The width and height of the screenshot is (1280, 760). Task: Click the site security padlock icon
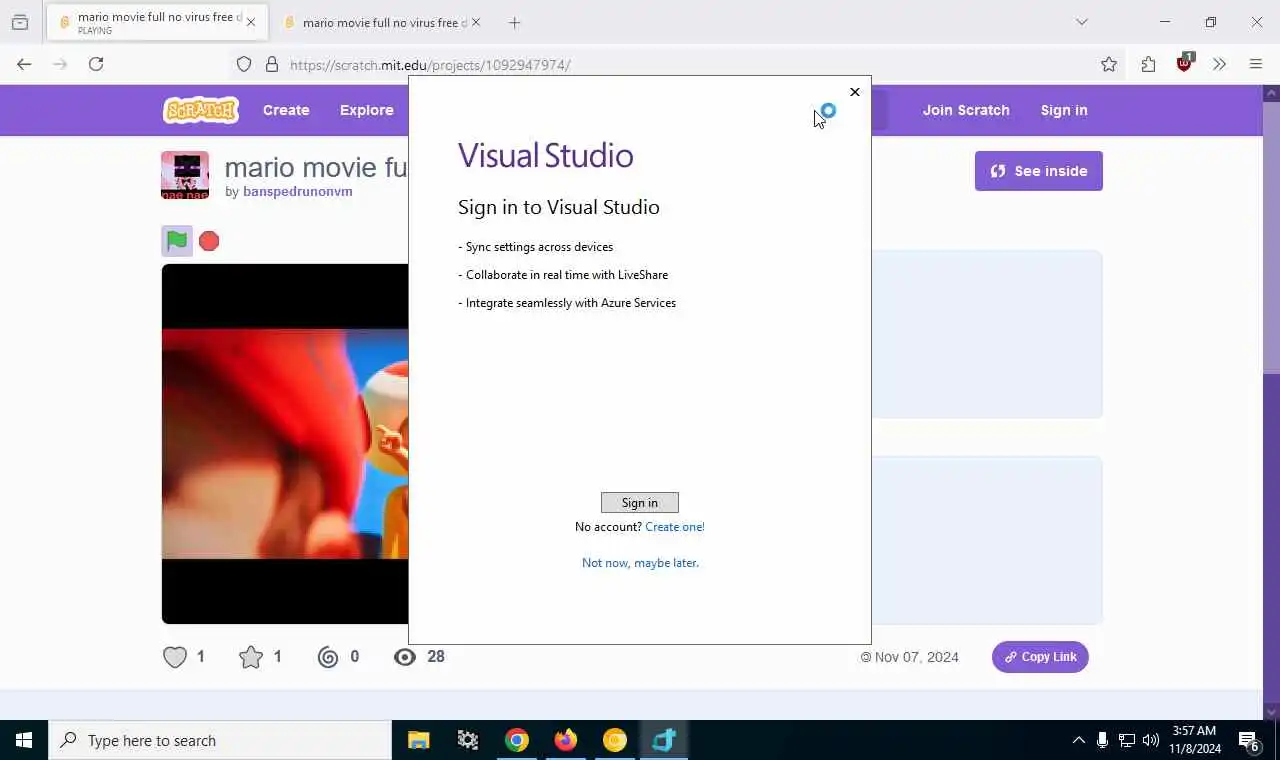coord(272,64)
